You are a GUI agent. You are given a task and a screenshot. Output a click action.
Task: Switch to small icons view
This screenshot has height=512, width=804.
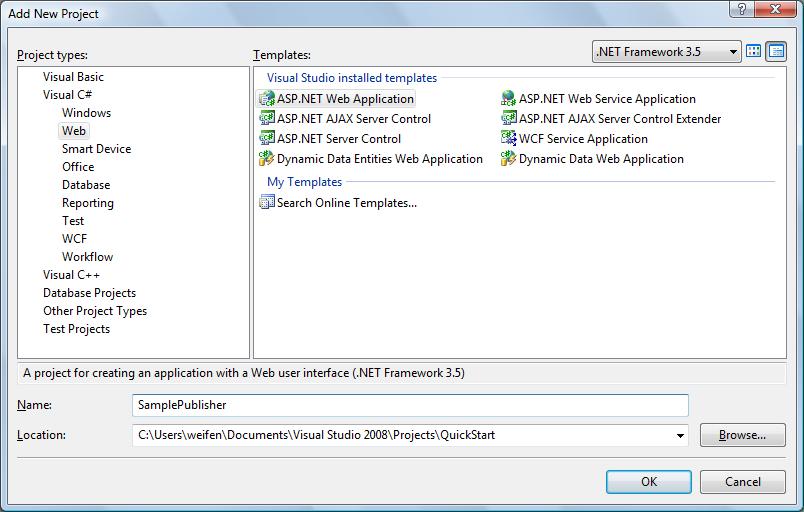pyautogui.click(x=776, y=51)
